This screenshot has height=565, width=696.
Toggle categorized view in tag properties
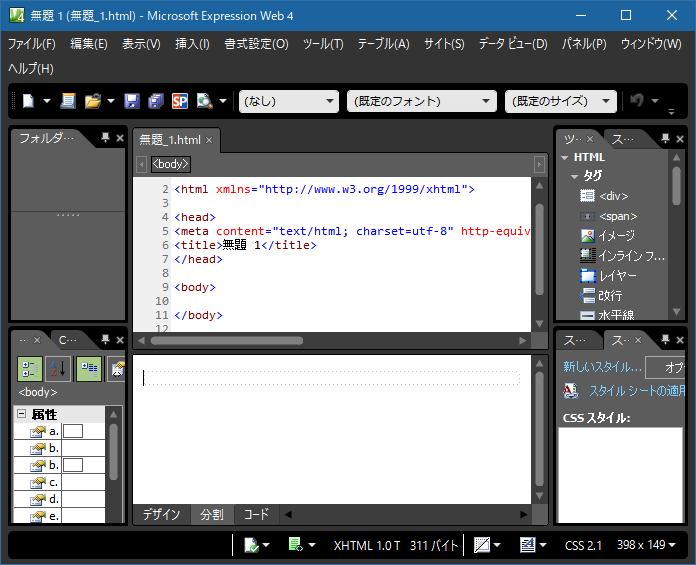point(30,369)
